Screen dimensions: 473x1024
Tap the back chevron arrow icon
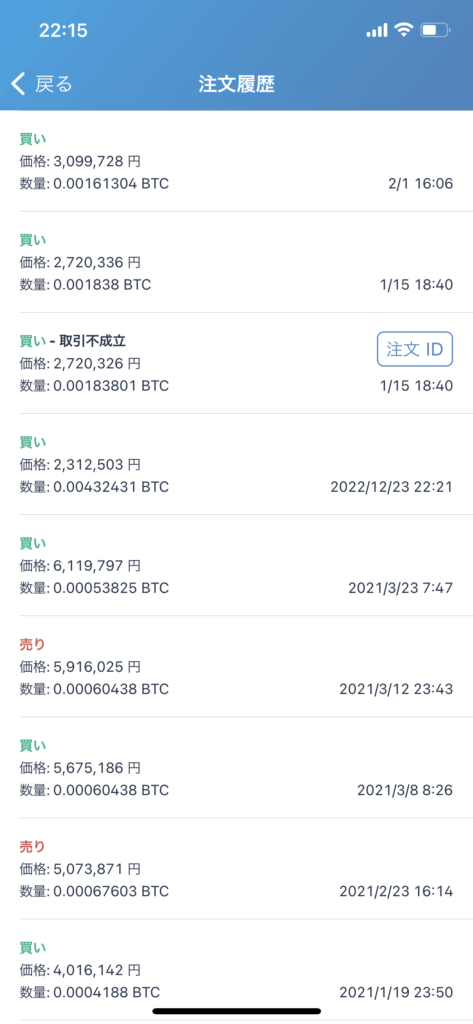point(18,84)
